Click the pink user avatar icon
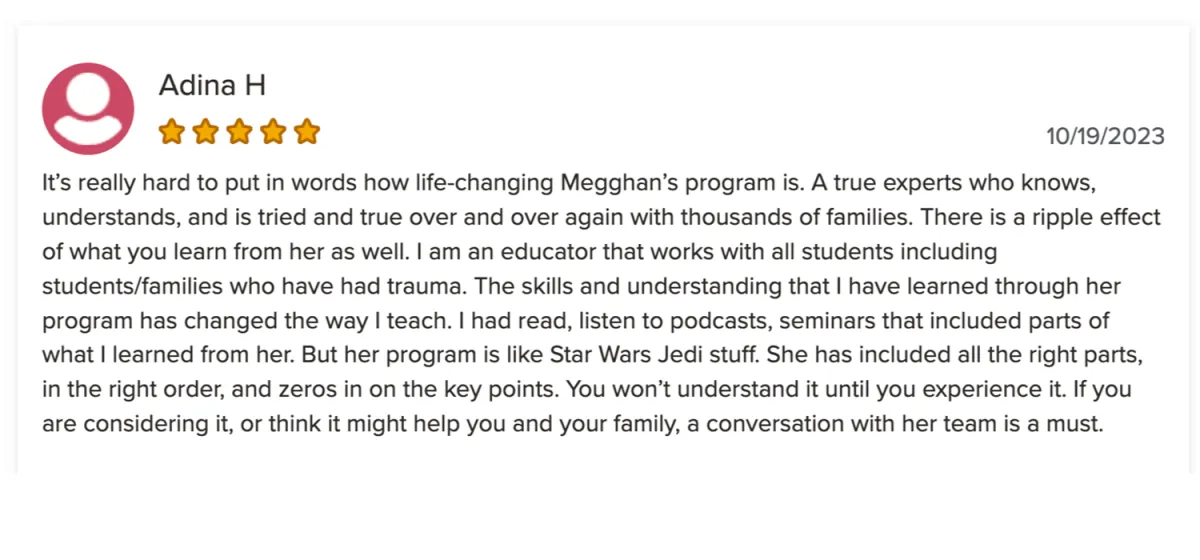 point(88,108)
